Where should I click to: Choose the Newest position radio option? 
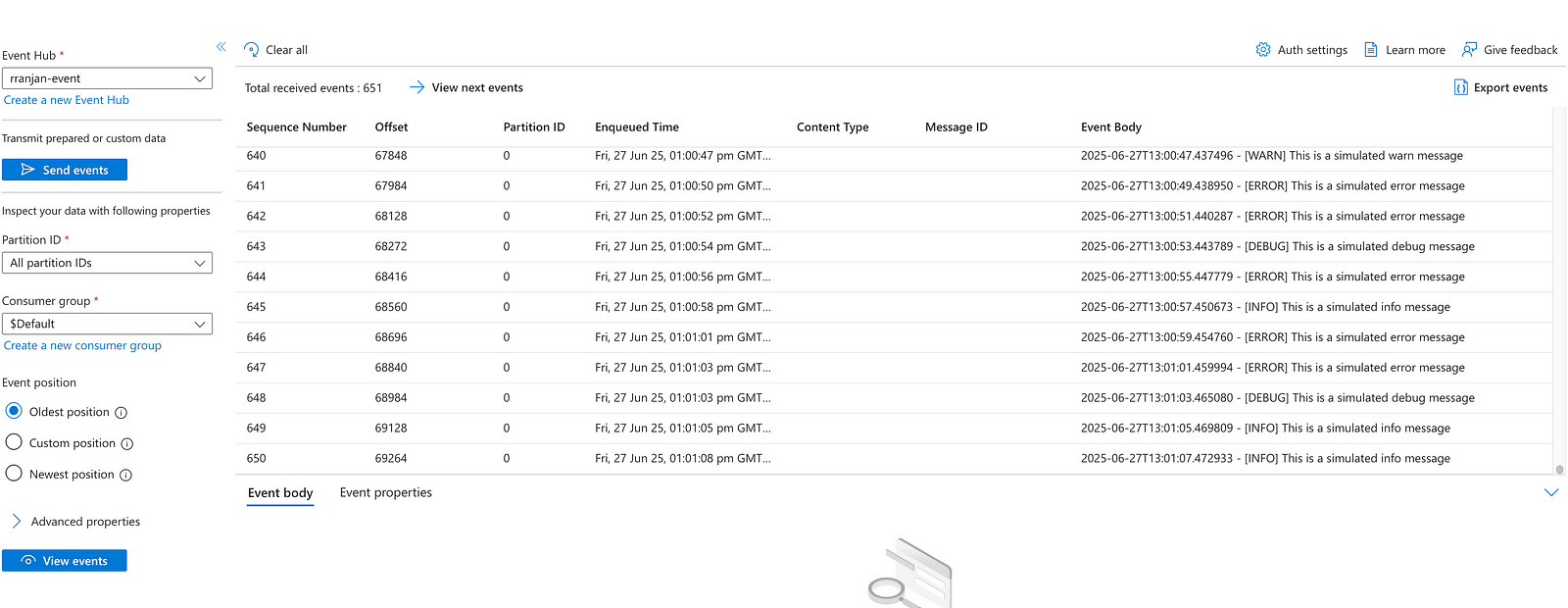[14, 474]
